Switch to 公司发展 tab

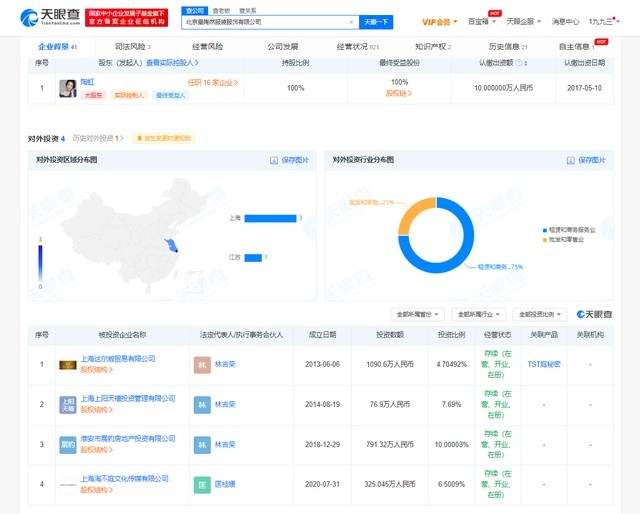(282, 47)
